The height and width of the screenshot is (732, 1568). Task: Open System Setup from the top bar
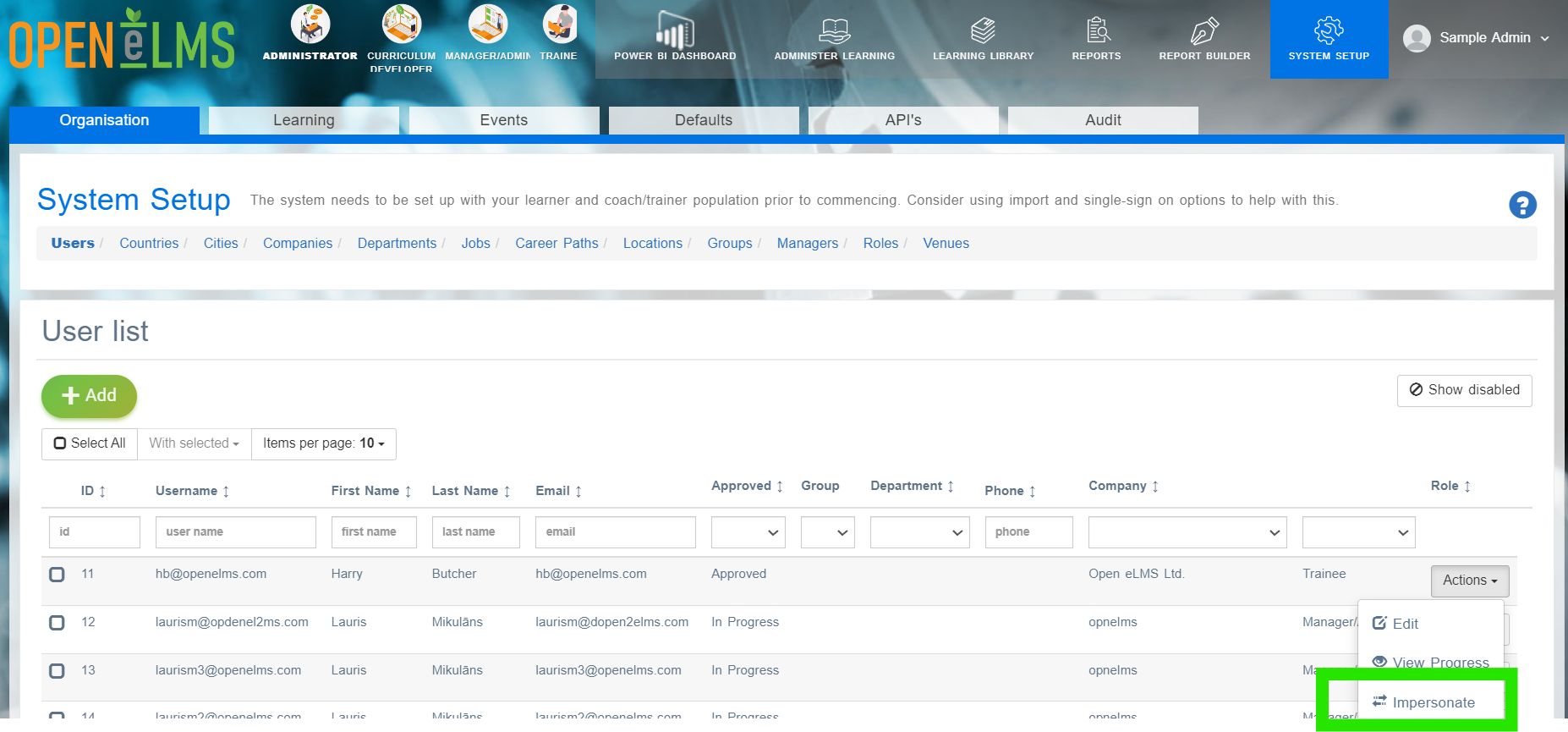coord(1329,39)
